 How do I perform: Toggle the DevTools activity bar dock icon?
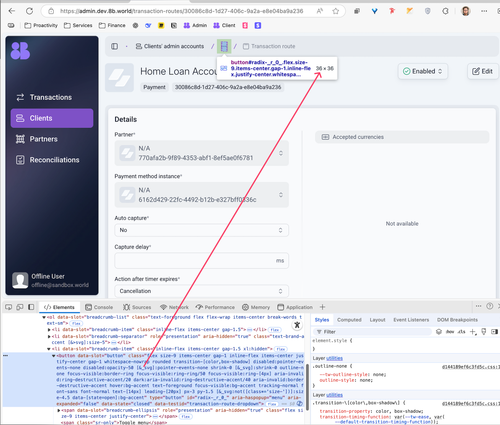point(31,307)
